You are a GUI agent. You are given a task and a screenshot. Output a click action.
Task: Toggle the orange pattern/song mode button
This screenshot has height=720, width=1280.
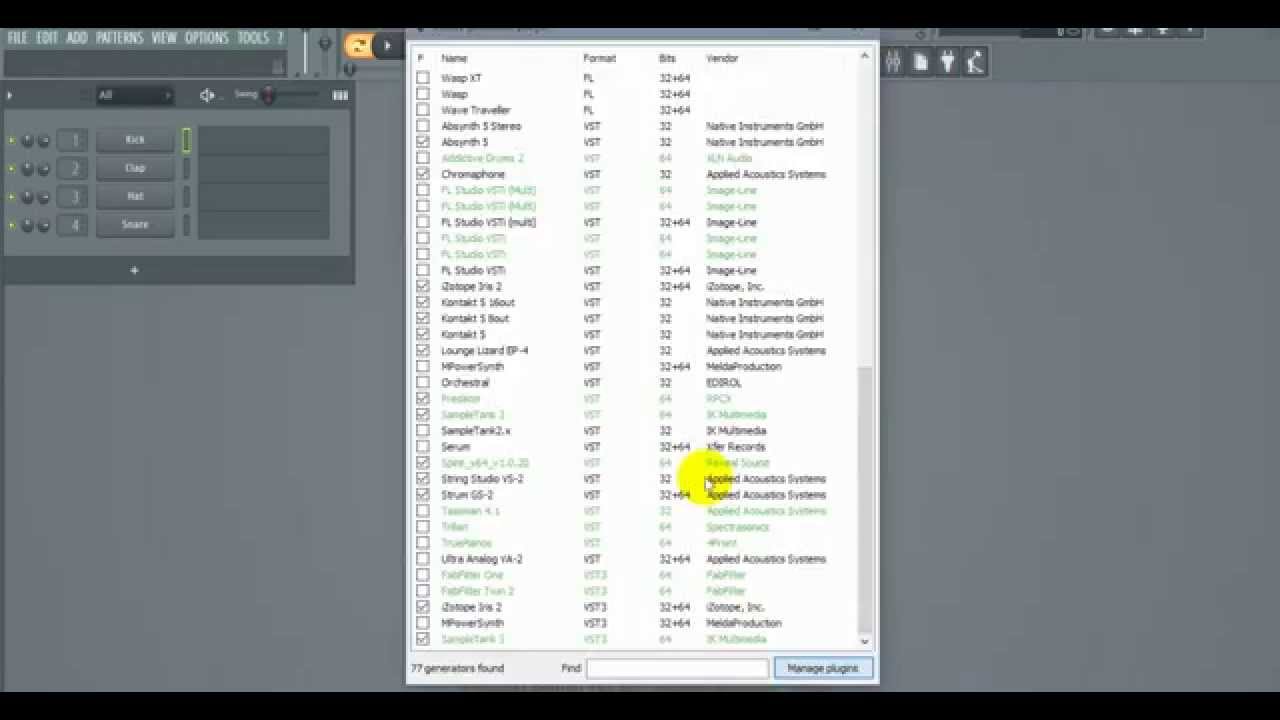pyautogui.click(x=357, y=44)
